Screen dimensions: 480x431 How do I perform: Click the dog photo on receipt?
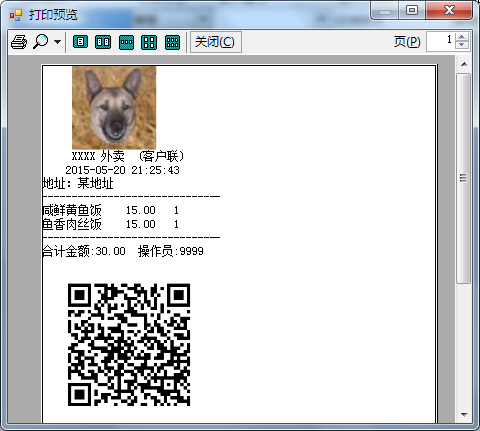click(x=114, y=107)
